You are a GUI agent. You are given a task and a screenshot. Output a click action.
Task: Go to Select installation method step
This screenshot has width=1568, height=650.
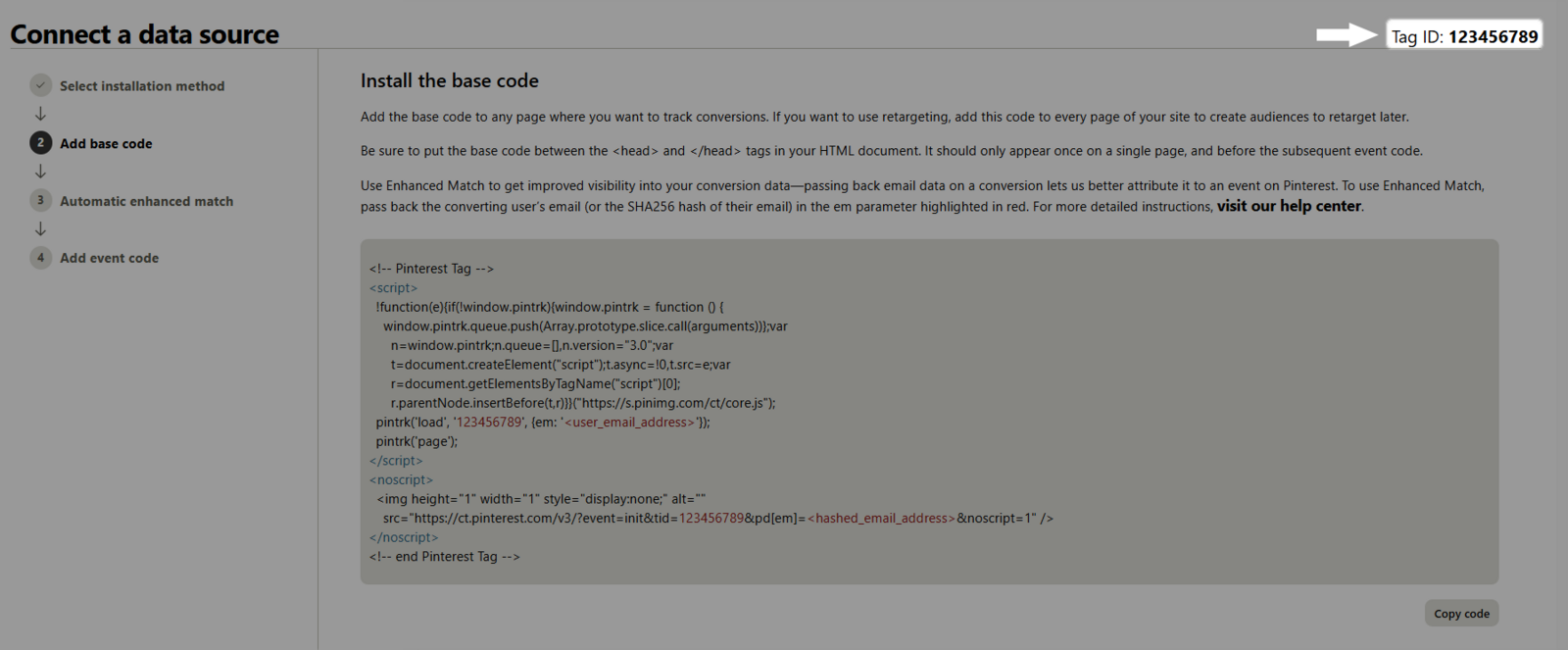pos(142,86)
